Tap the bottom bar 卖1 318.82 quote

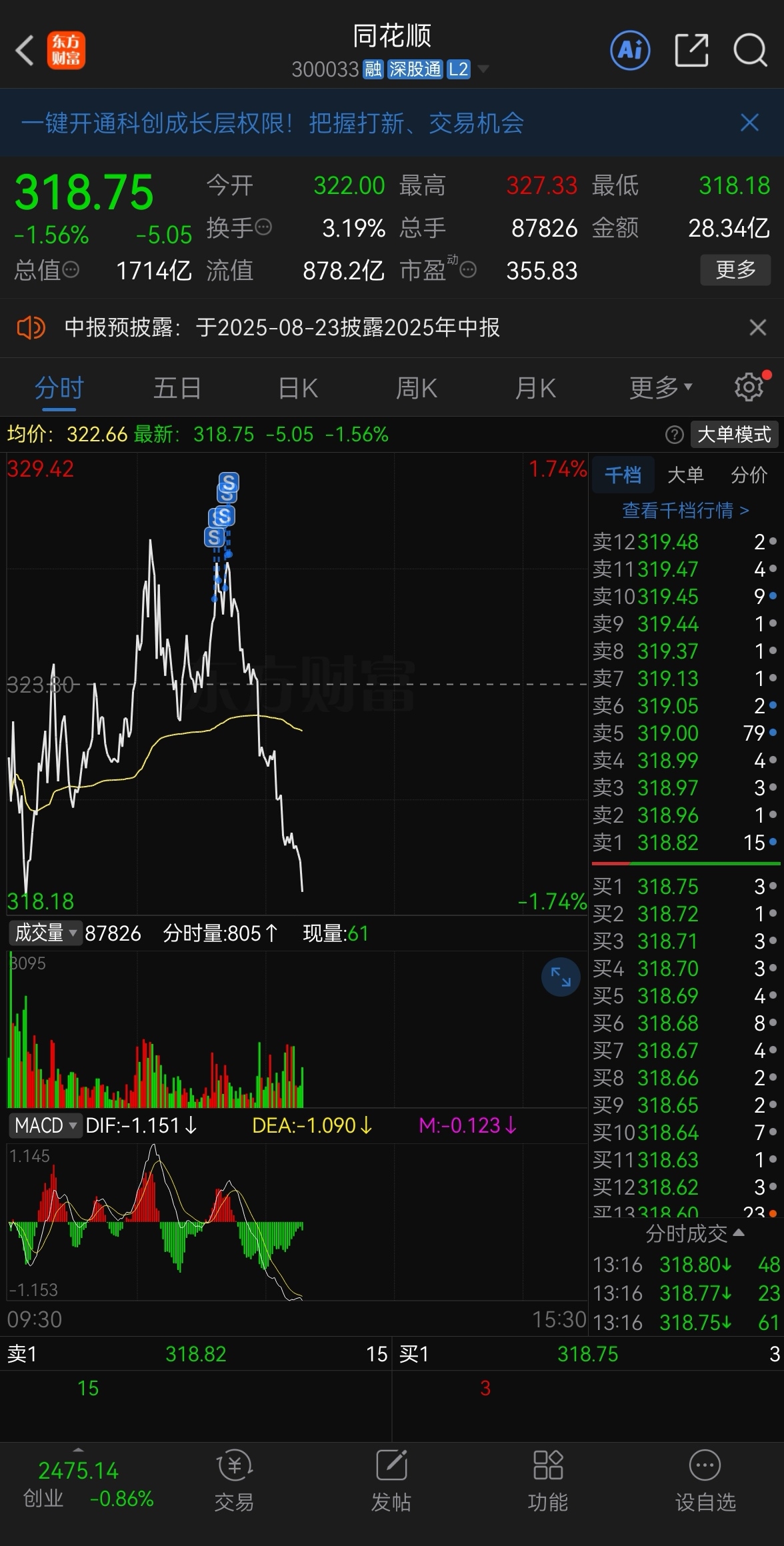[197, 1354]
